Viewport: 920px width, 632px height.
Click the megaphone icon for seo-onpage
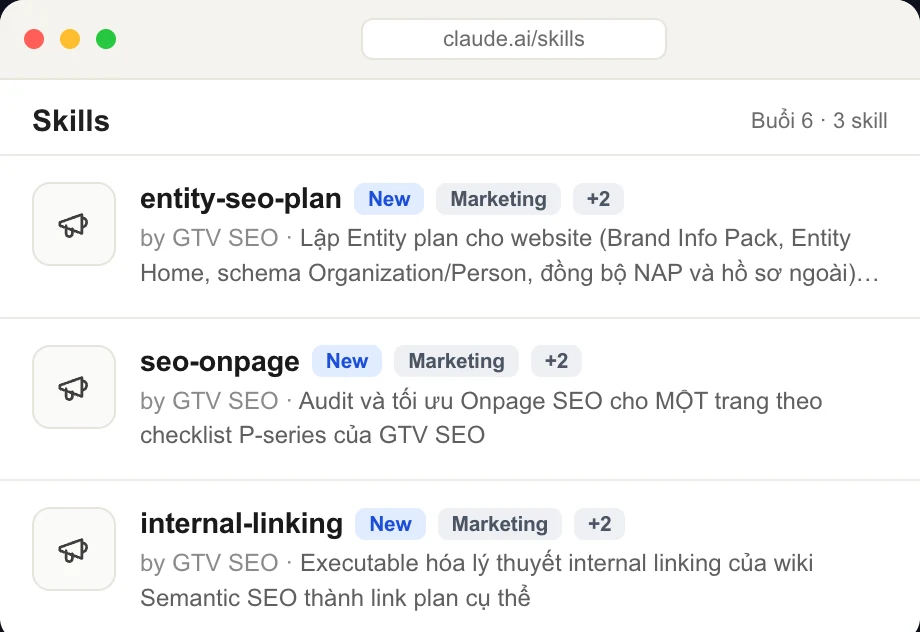tap(74, 387)
